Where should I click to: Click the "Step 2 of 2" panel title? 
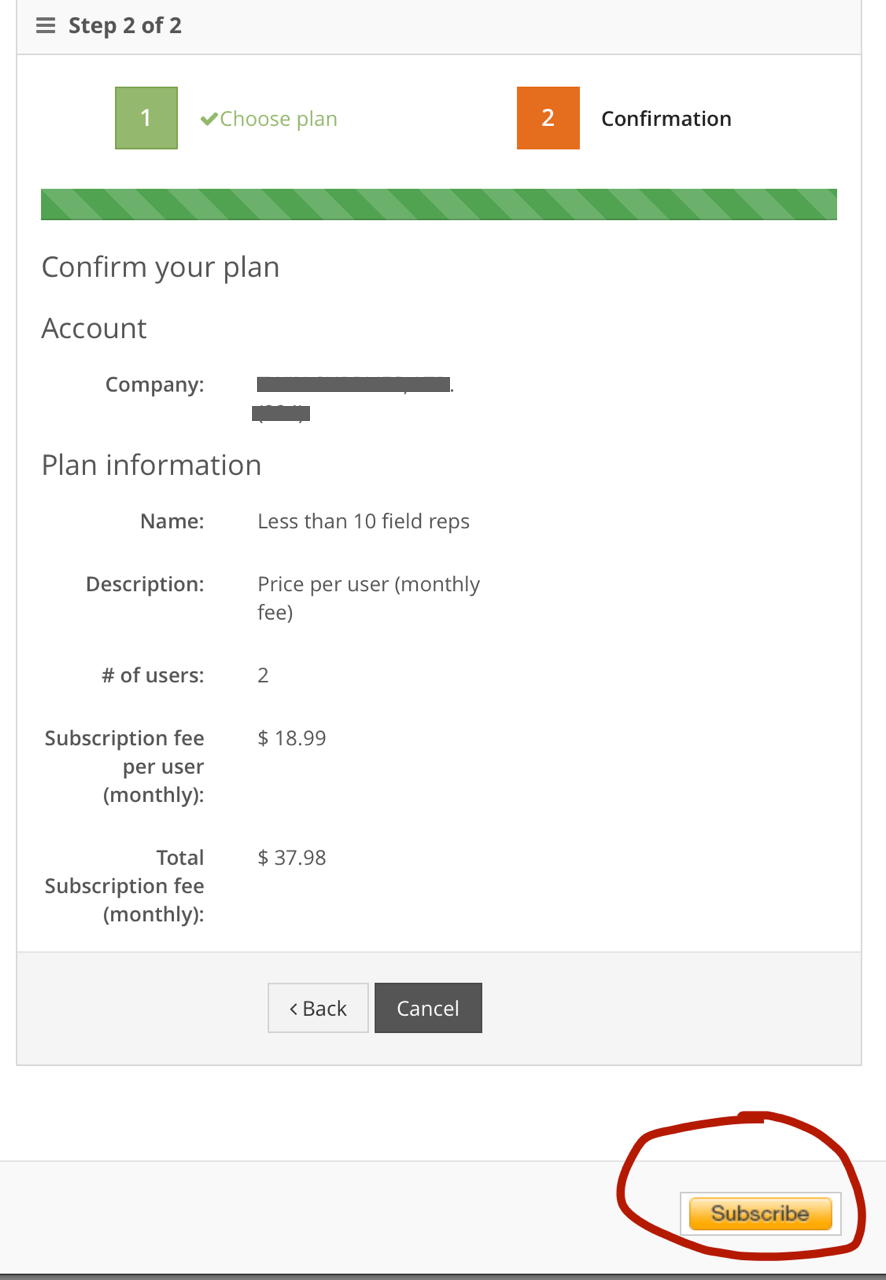coord(125,26)
